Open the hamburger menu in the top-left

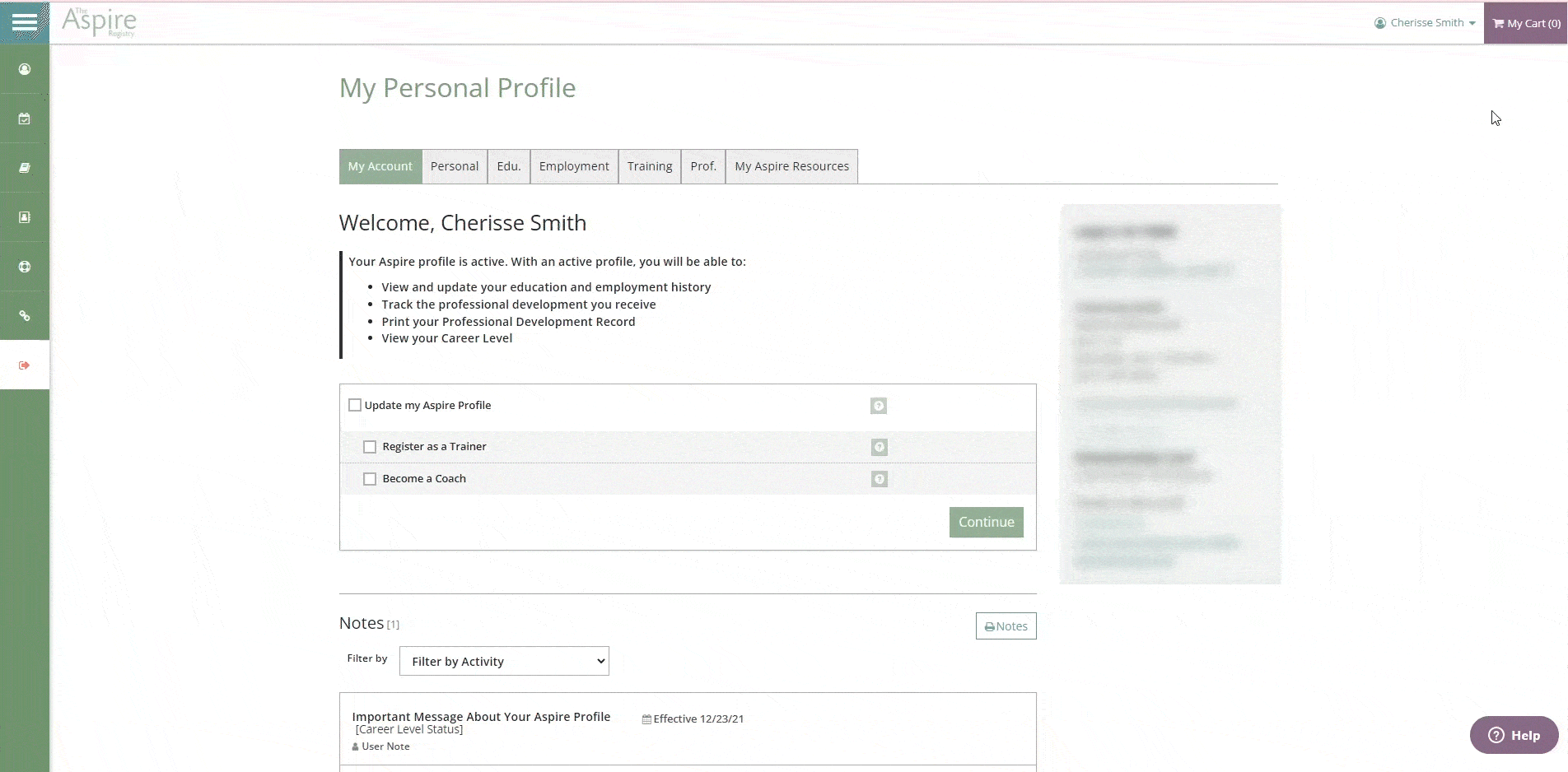(25, 22)
